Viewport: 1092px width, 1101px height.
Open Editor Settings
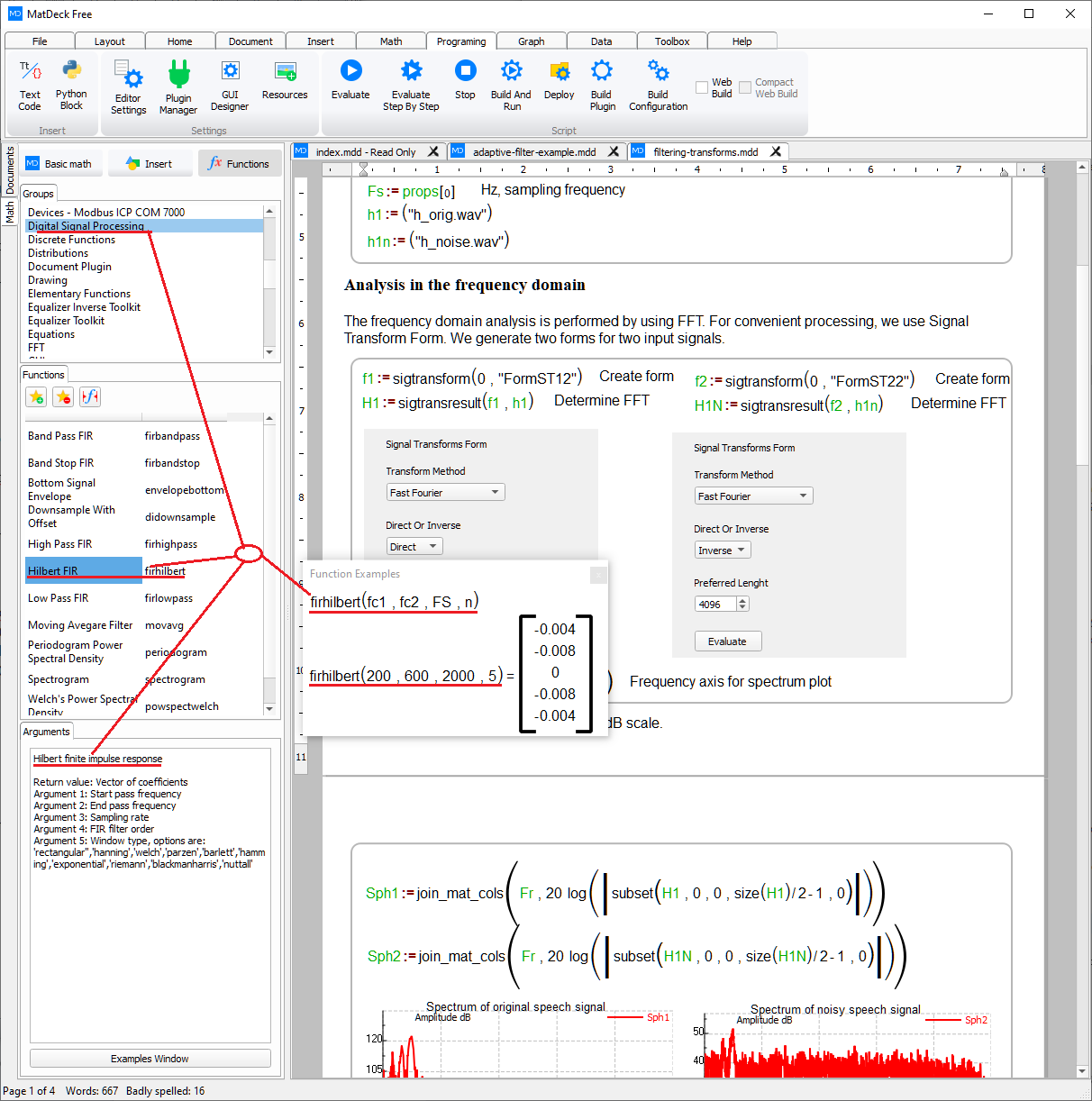click(x=128, y=87)
